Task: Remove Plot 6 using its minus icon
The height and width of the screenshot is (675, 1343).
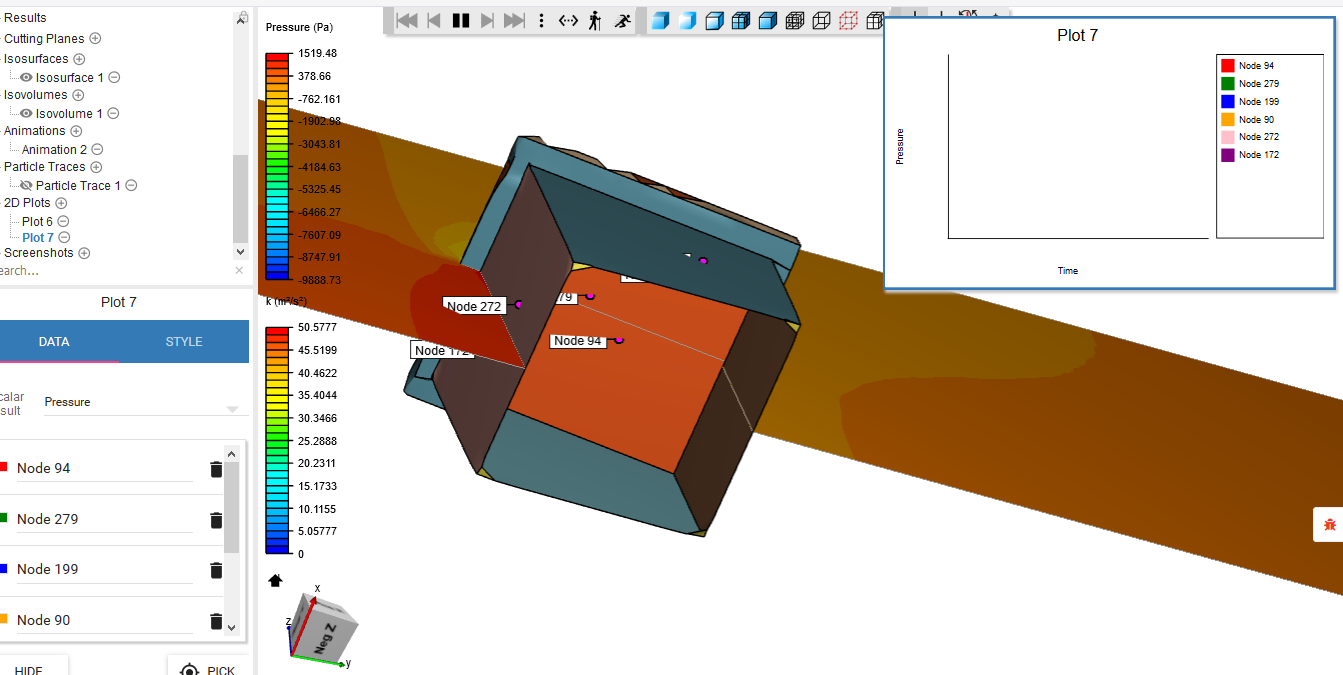Action: pos(63,222)
